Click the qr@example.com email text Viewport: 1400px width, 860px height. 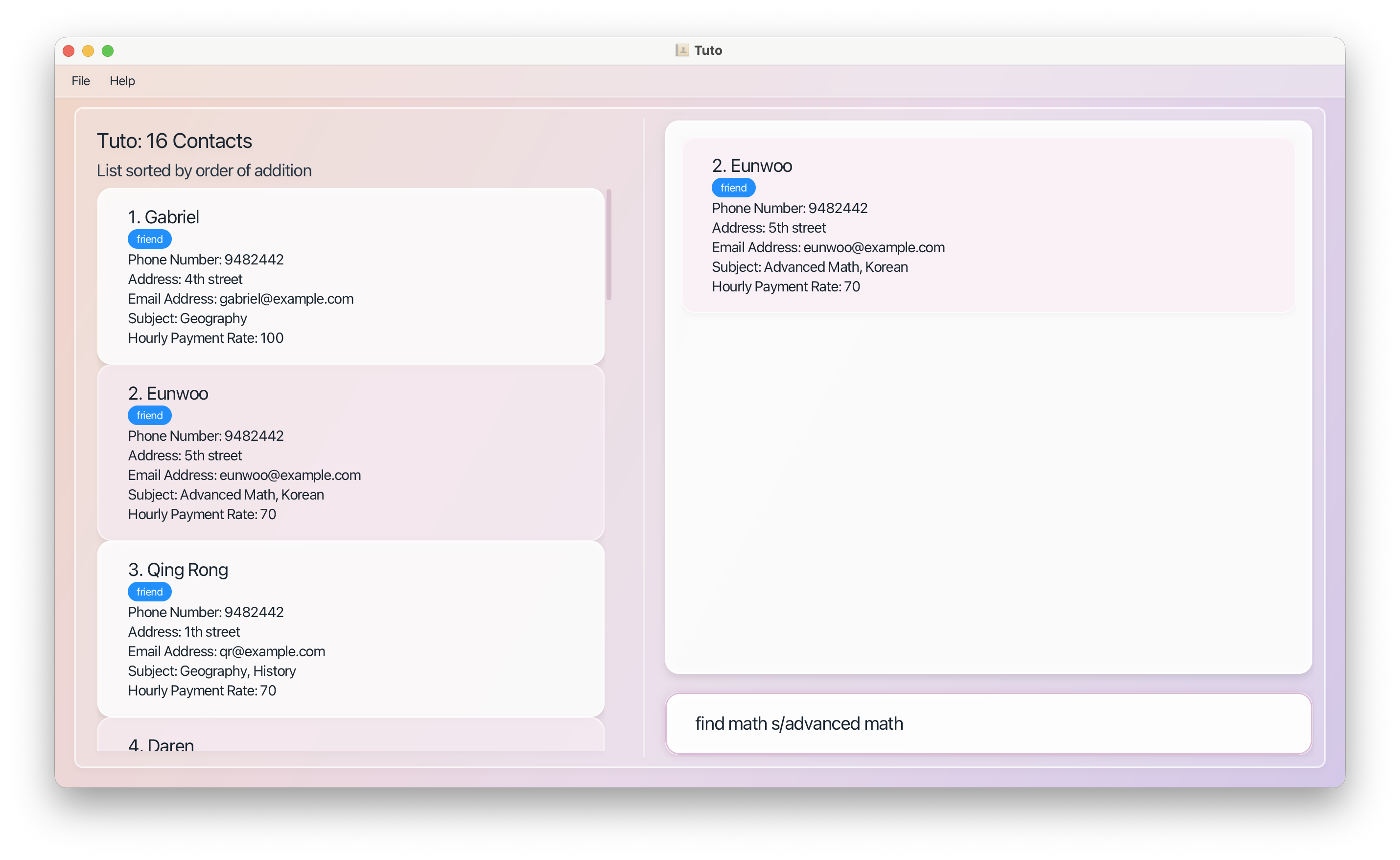272,651
